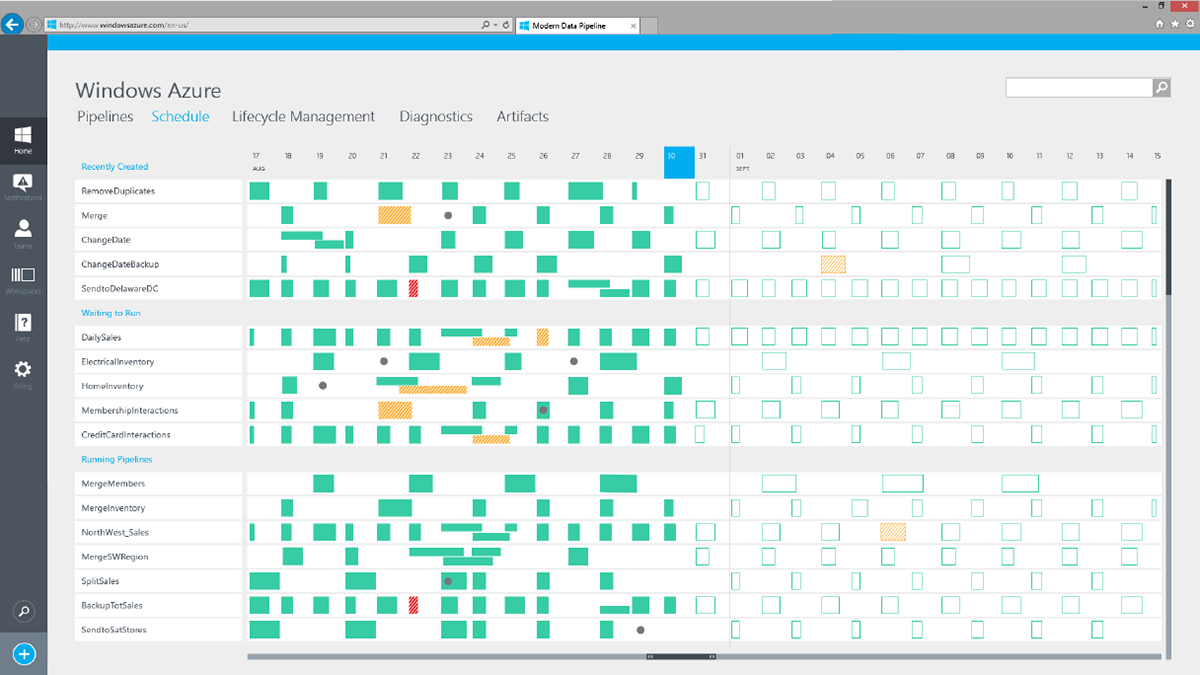This screenshot has height=675, width=1200.
Task: Open the address bar search dropdown arrow
Action: pos(495,24)
